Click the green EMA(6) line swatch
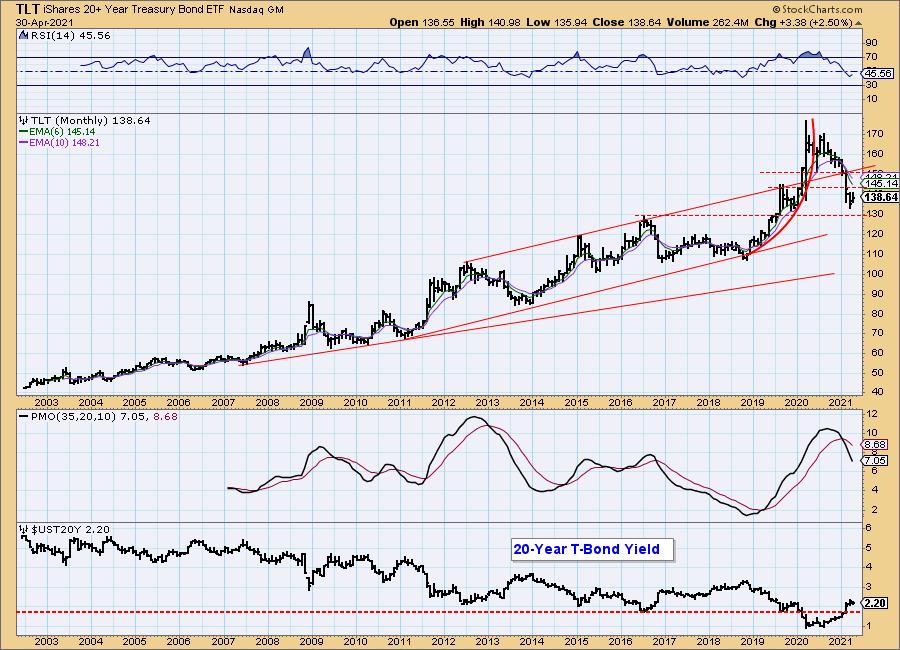This screenshot has height=650, width=900. (24, 131)
